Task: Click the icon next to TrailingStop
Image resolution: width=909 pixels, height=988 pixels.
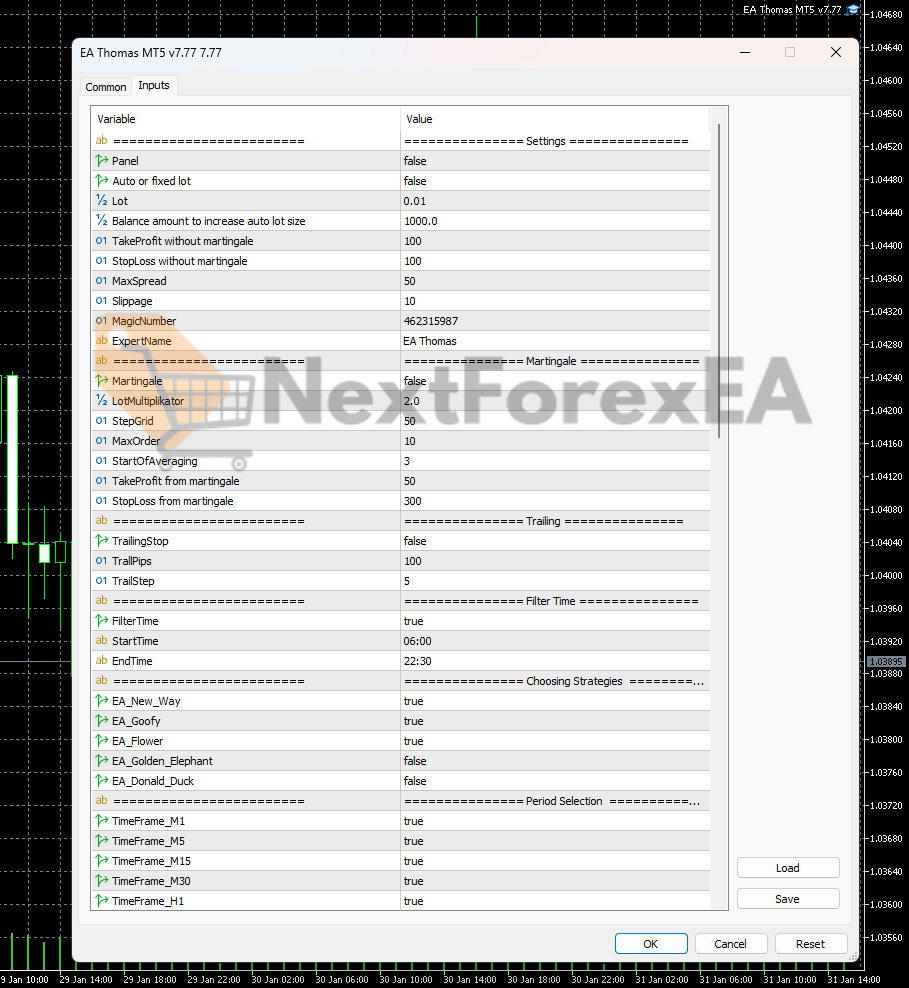Action: pyautogui.click(x=101, y=541)
